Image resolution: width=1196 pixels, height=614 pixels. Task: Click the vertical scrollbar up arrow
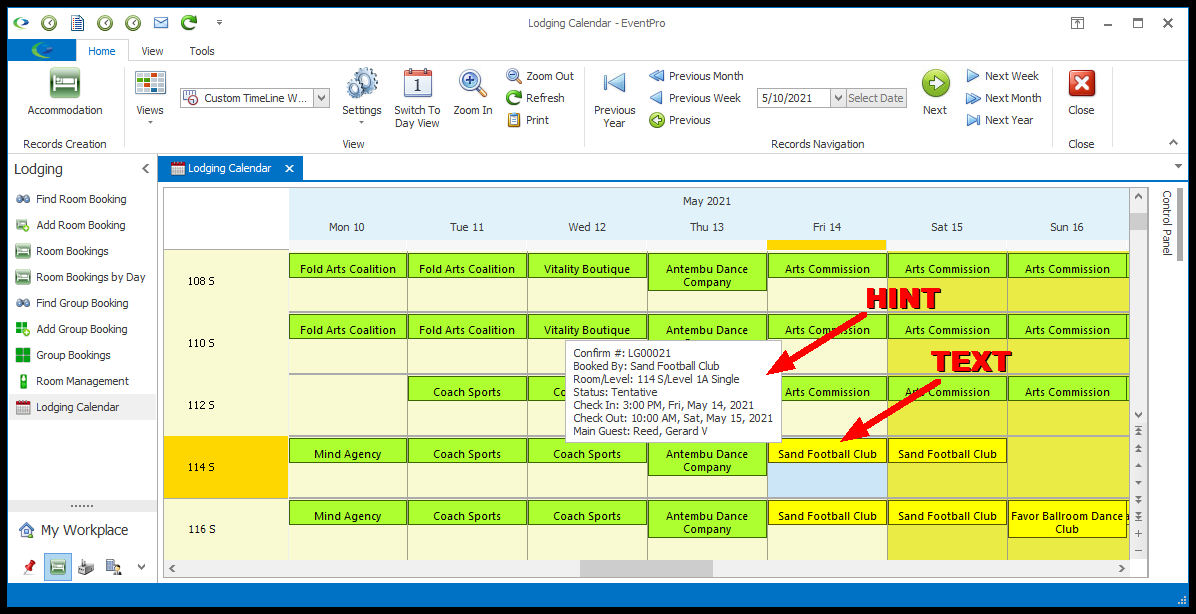click(x=1138, y=197)
